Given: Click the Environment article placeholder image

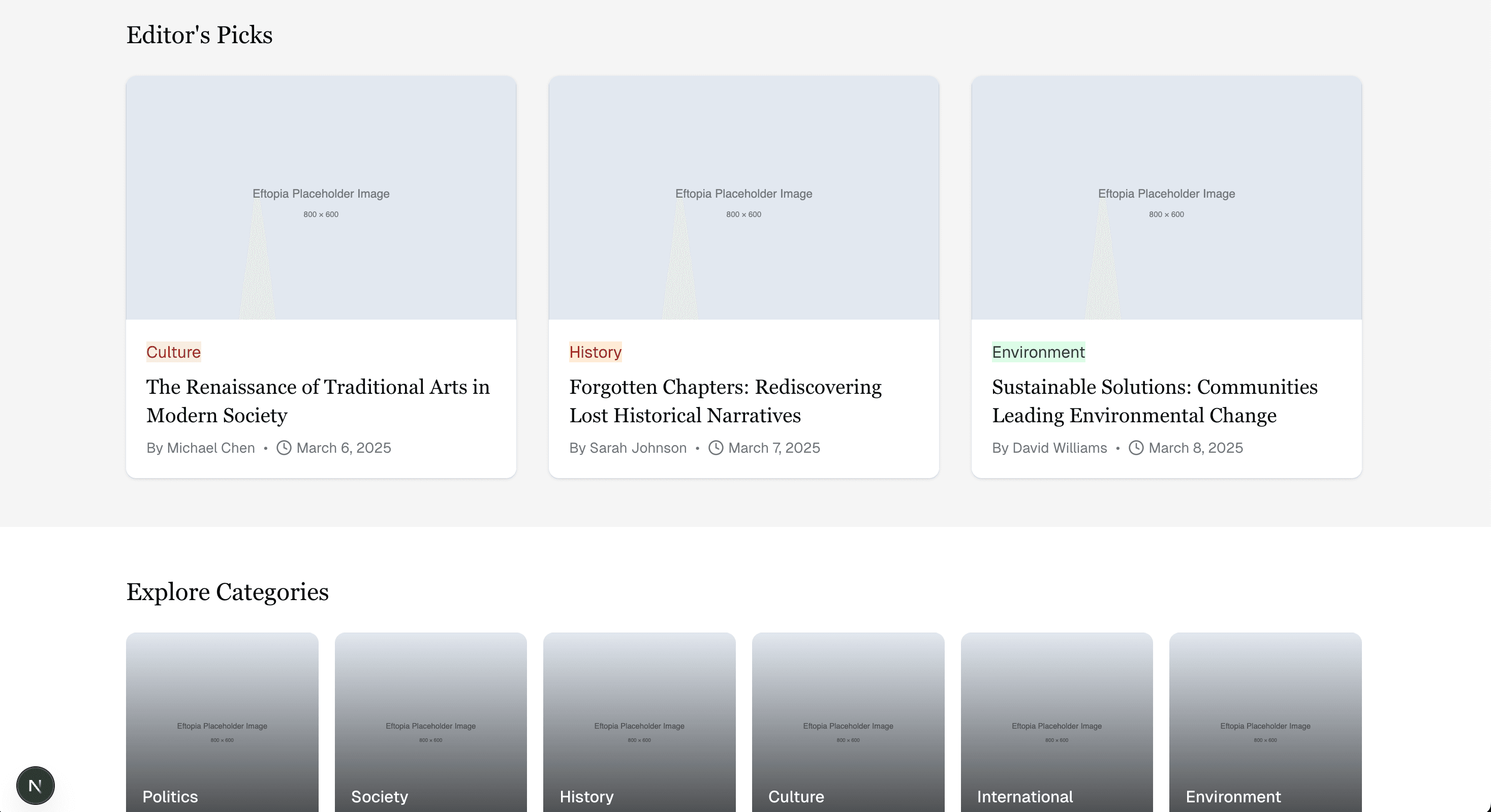Looking at the screenshot, I should [1166, 198].
